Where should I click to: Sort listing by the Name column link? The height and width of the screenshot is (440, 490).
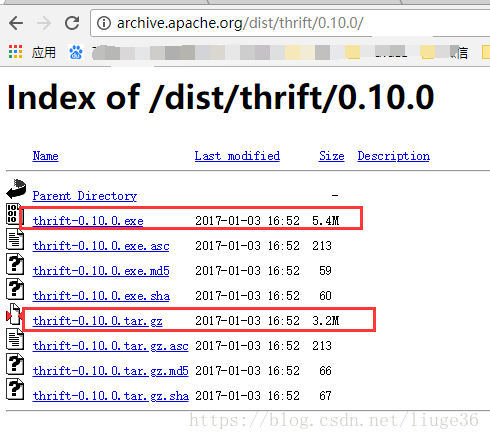[46, 156]
